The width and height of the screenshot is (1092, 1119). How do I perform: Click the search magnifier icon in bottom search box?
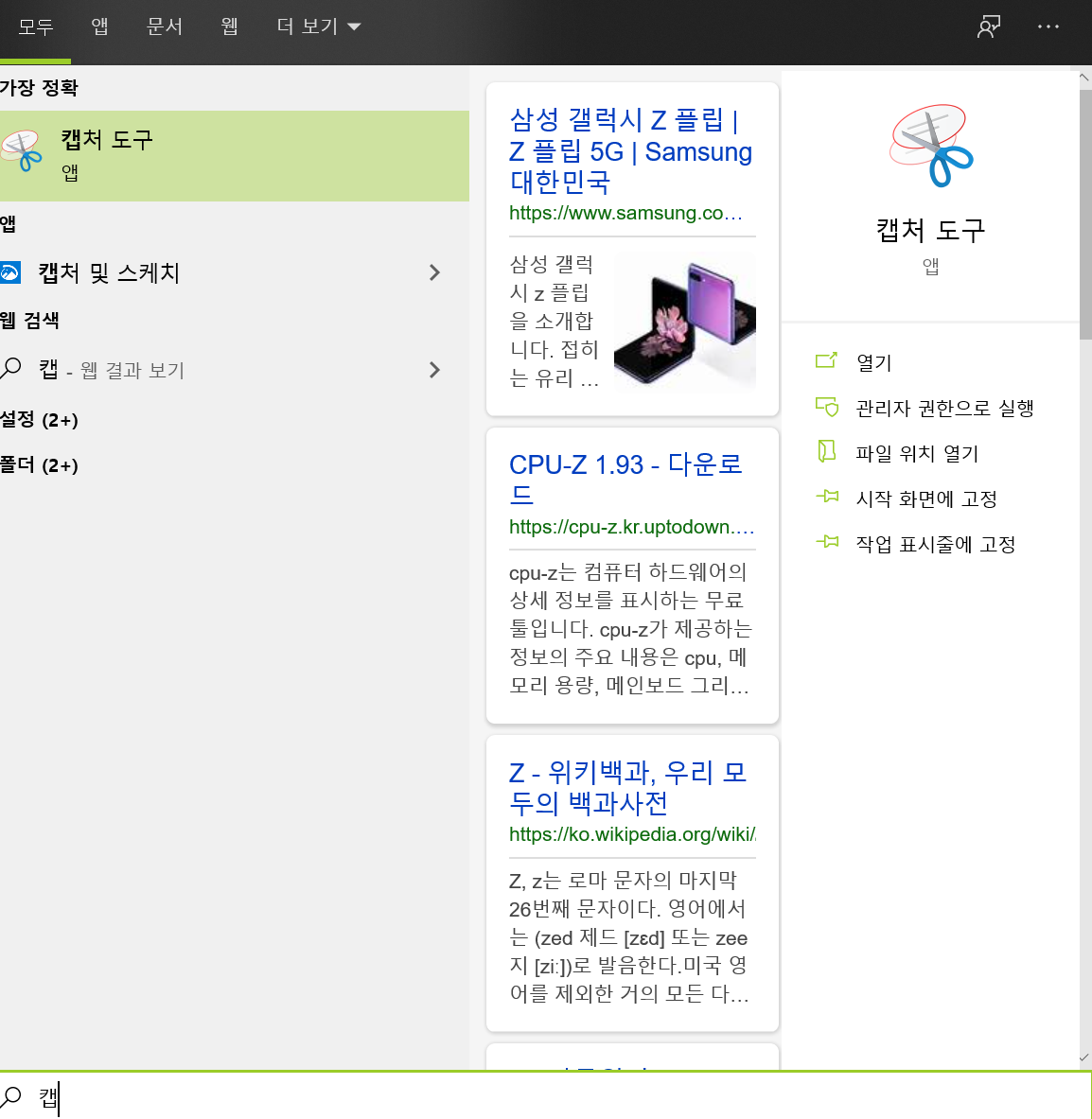tap(10, 1096)
